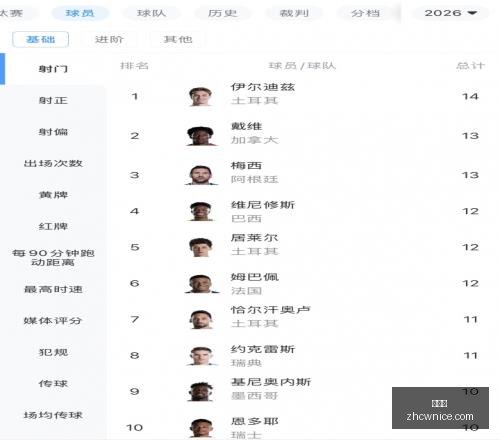This screenshot has height=440, width=500.
Task: Choose 射正 in the sidebar
Action: point(53,100)
